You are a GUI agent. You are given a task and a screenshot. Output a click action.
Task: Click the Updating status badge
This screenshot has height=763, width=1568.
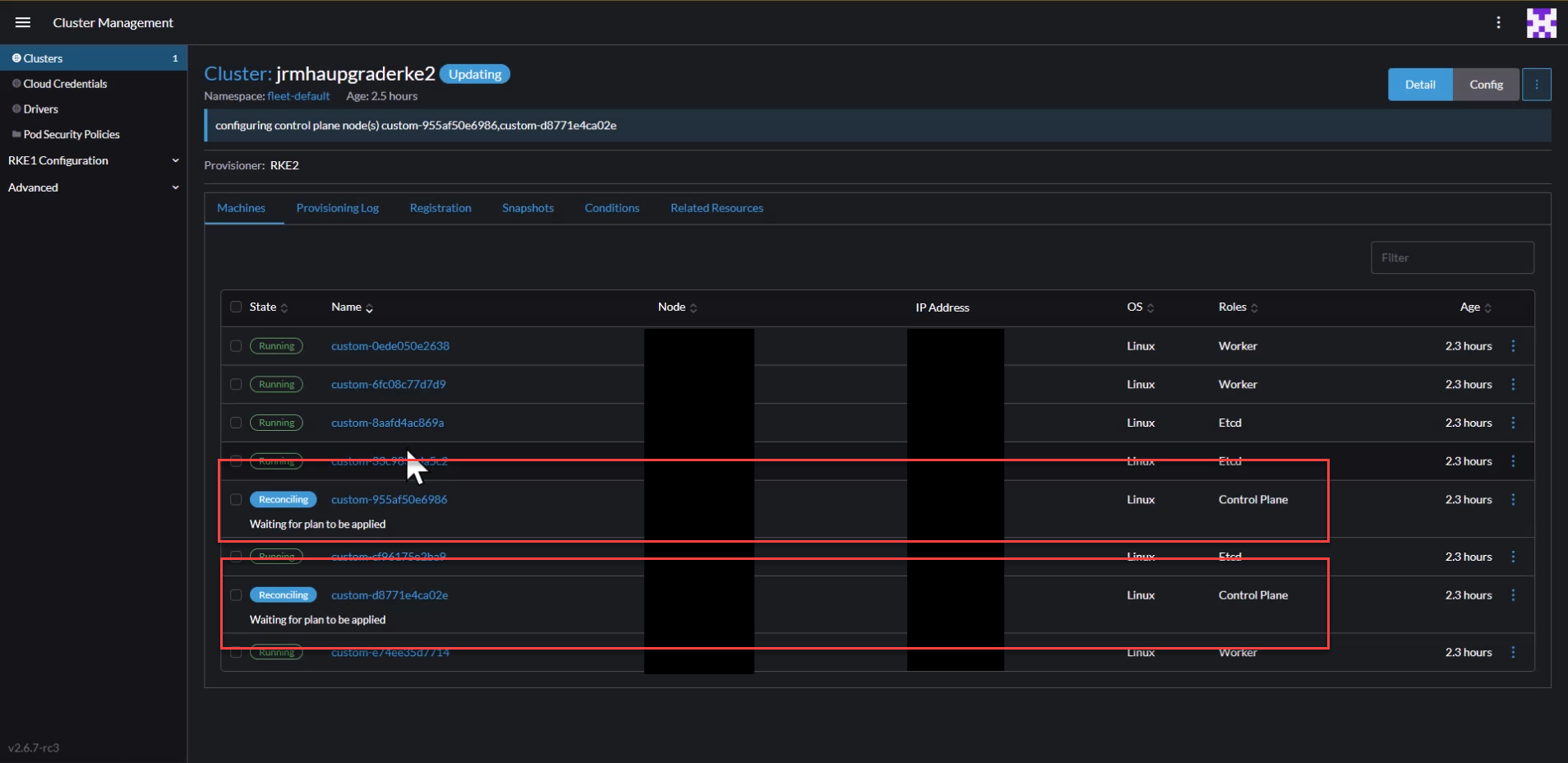(473, 74)
